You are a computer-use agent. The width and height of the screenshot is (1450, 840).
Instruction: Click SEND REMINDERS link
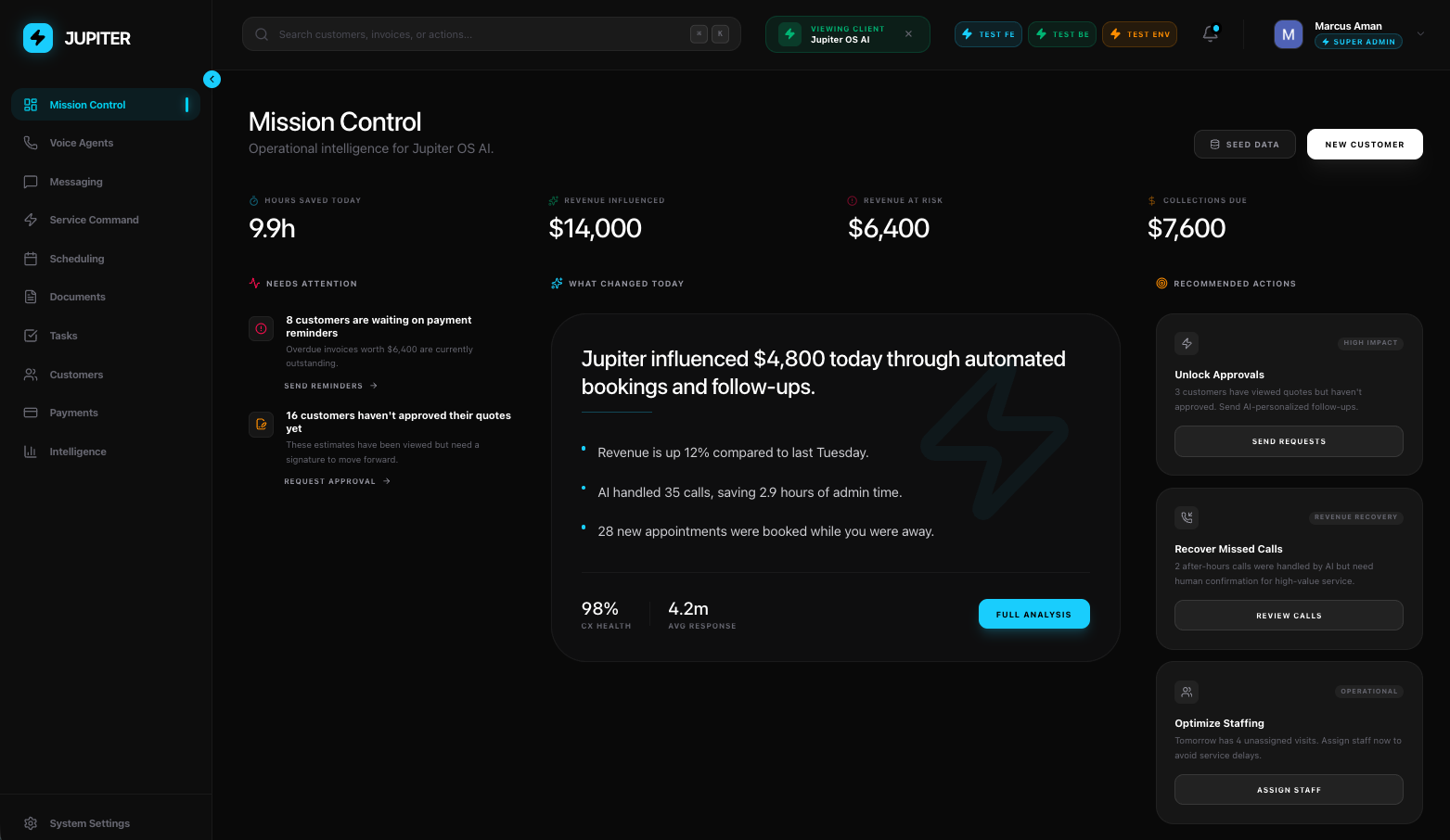(330, 386)
